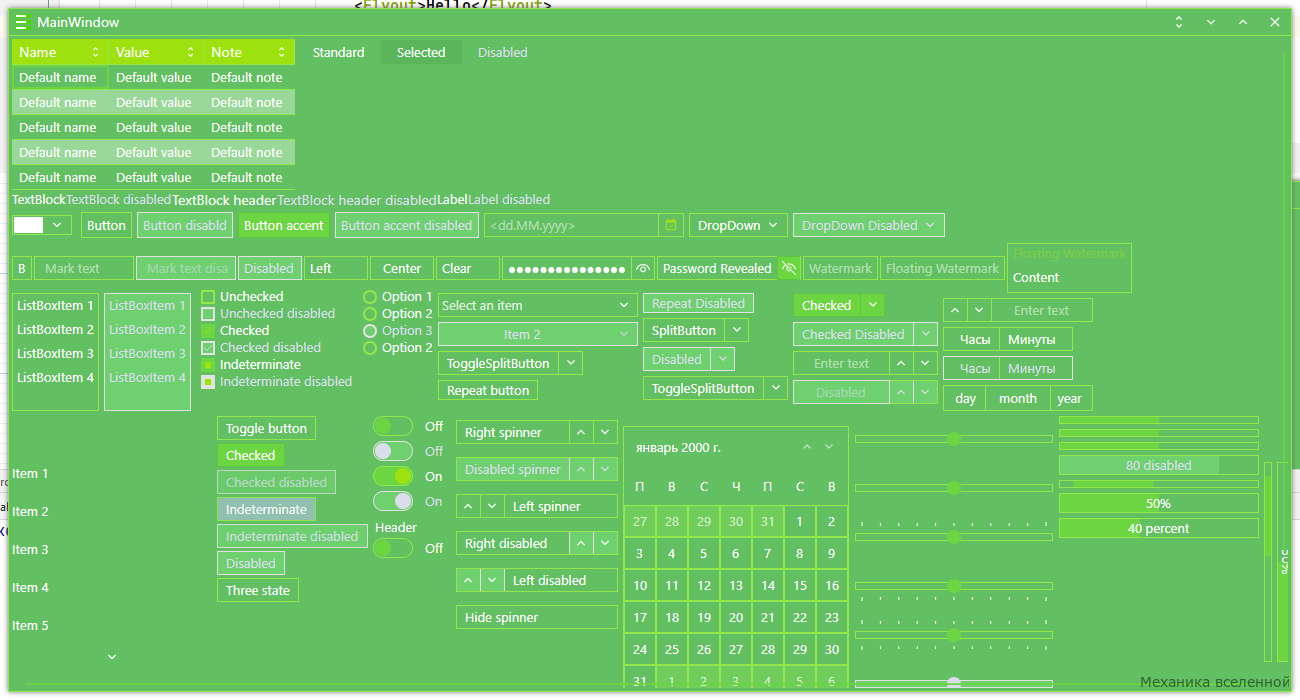Tick the Unchecked checkbox
Viewport: 1300px width, 700px height.
208,297
